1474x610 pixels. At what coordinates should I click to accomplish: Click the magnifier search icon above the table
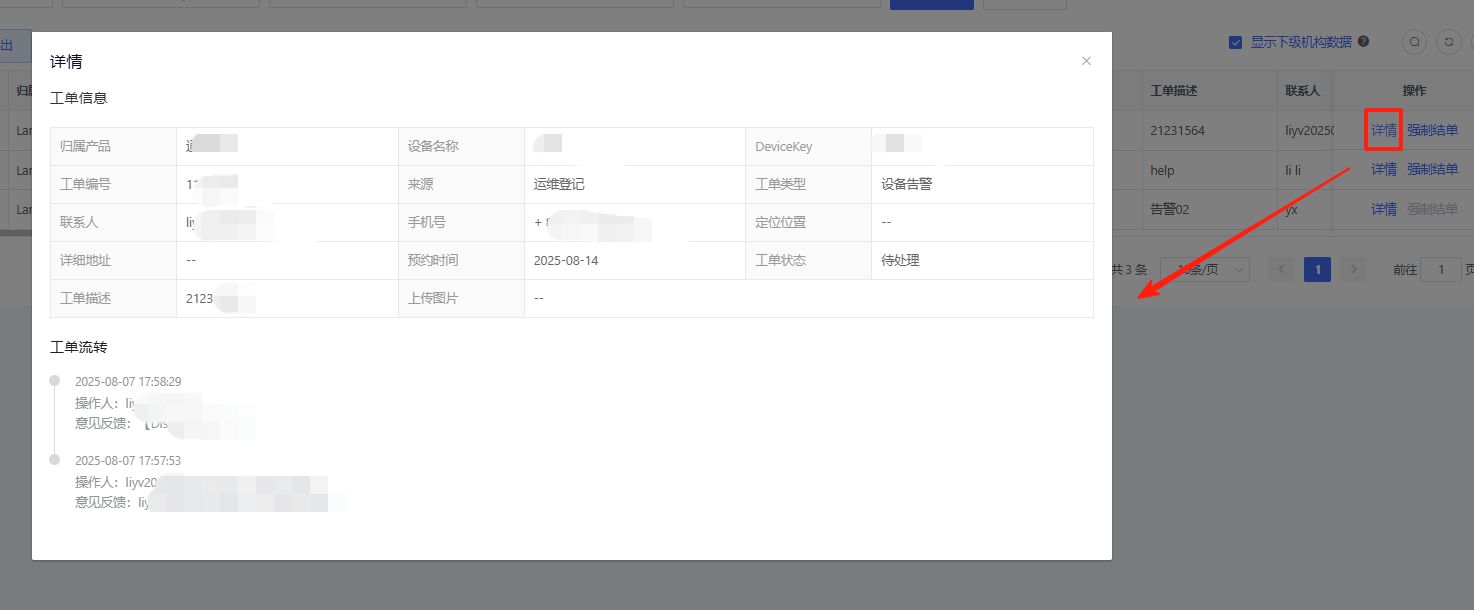[x=1414, y=42]
